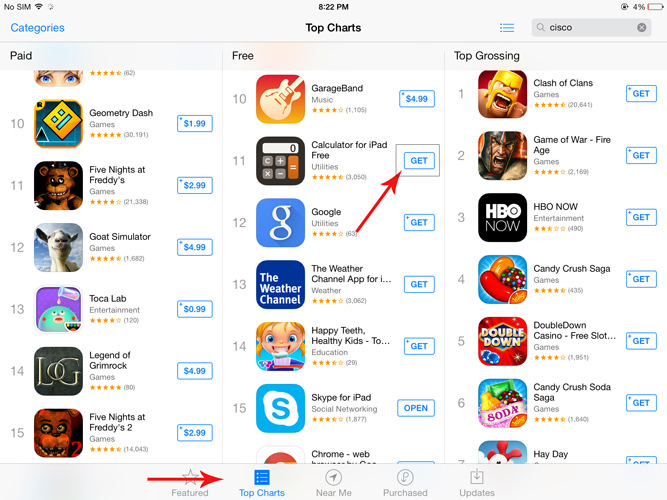
Task: Focus the search field containing cisco
Action: (591, 28)
